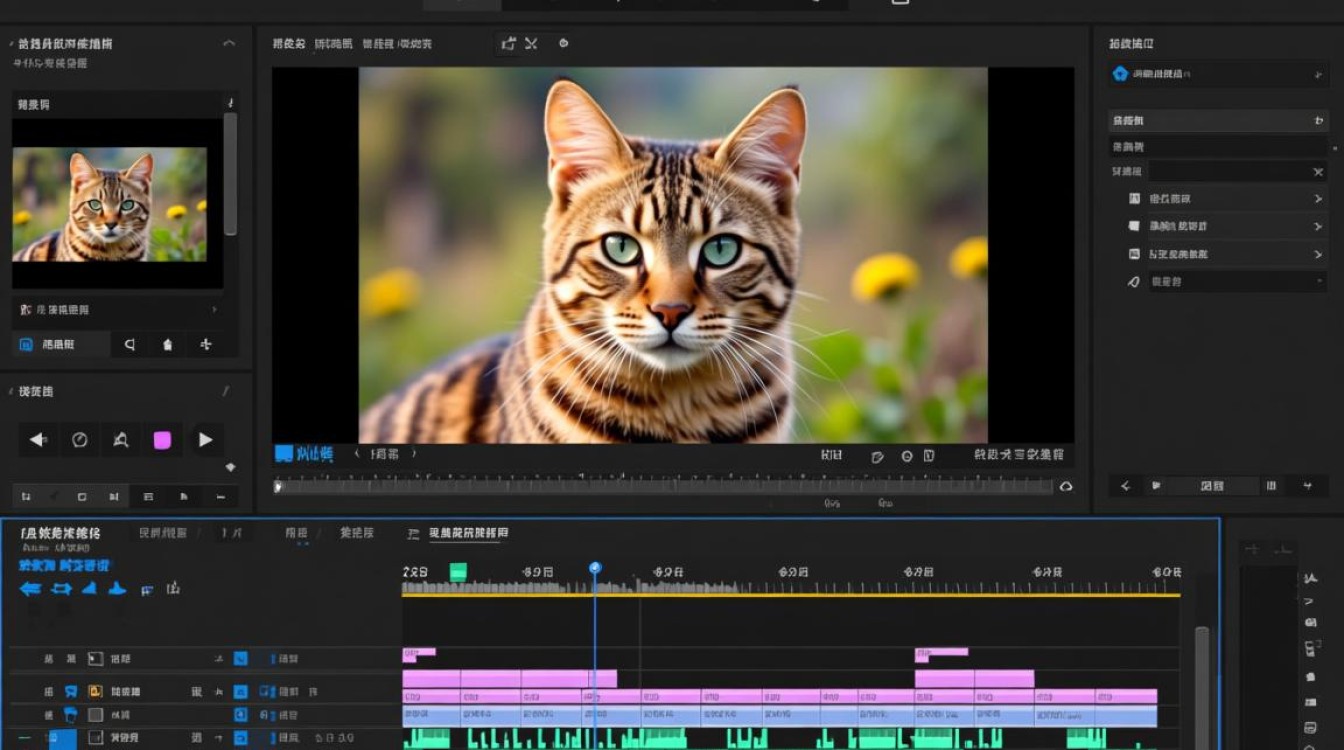Click the blue playhead on the timeline ruler
This screenshot has height=750, width=1344.
pos(595,568)
